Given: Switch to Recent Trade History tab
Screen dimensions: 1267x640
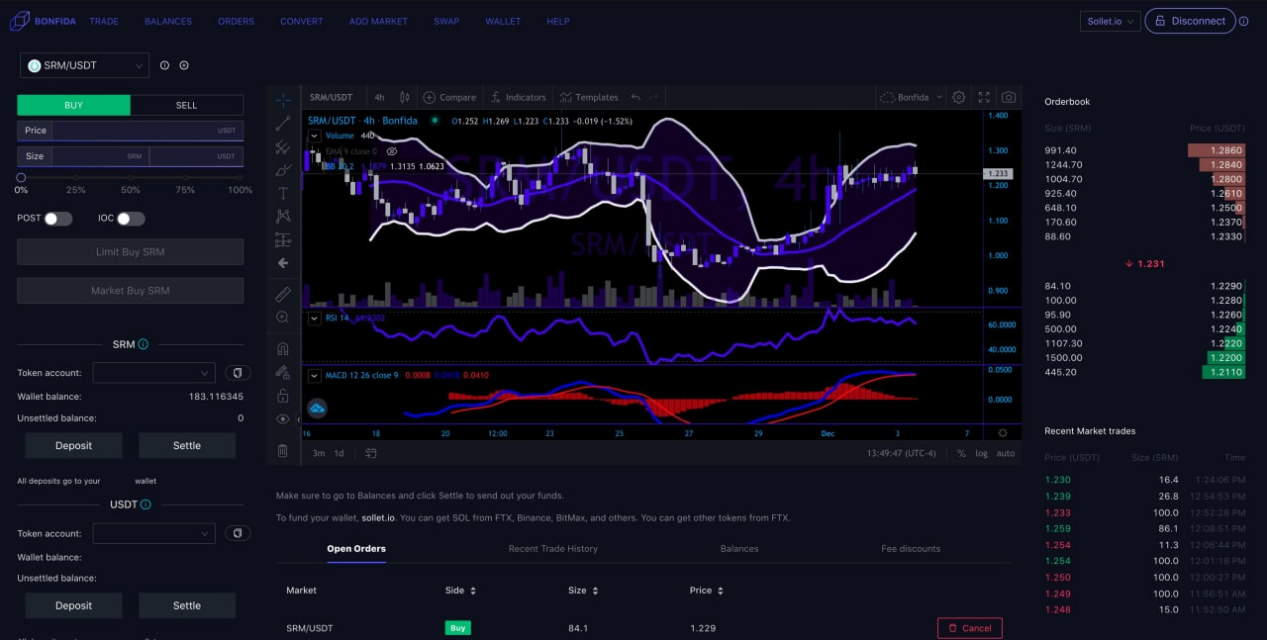Looking at the screenshot, I should 553,548.
